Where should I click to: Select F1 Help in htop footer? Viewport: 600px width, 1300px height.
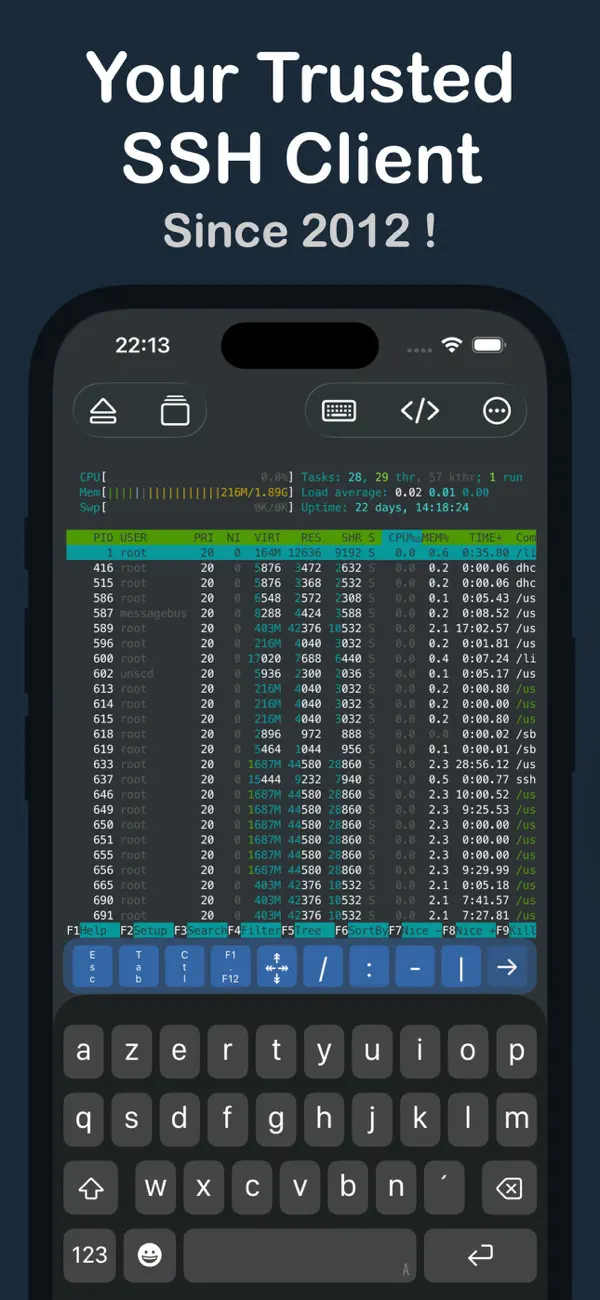(x=92, y=930)
